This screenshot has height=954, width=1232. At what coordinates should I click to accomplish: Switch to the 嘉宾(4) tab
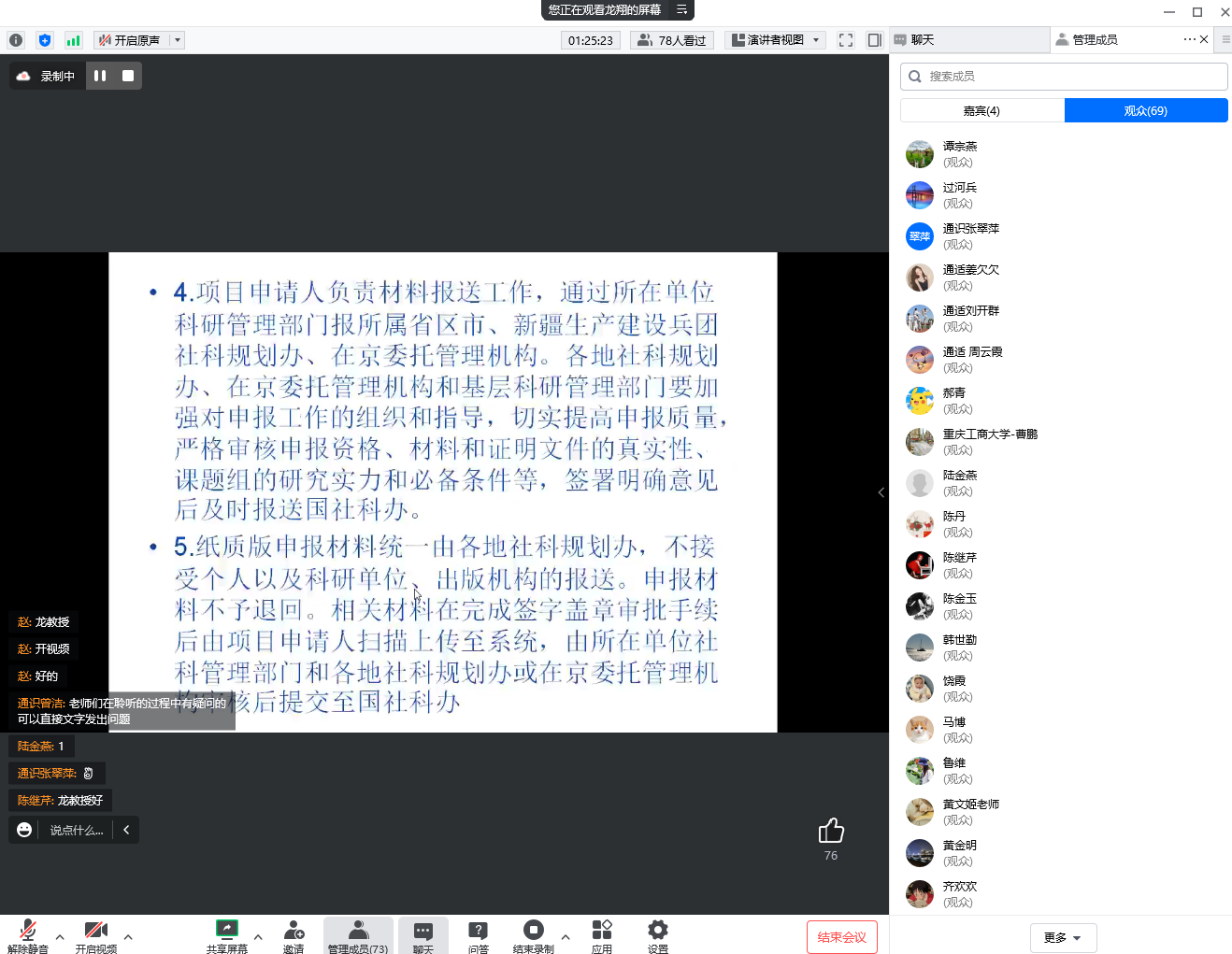981,110
